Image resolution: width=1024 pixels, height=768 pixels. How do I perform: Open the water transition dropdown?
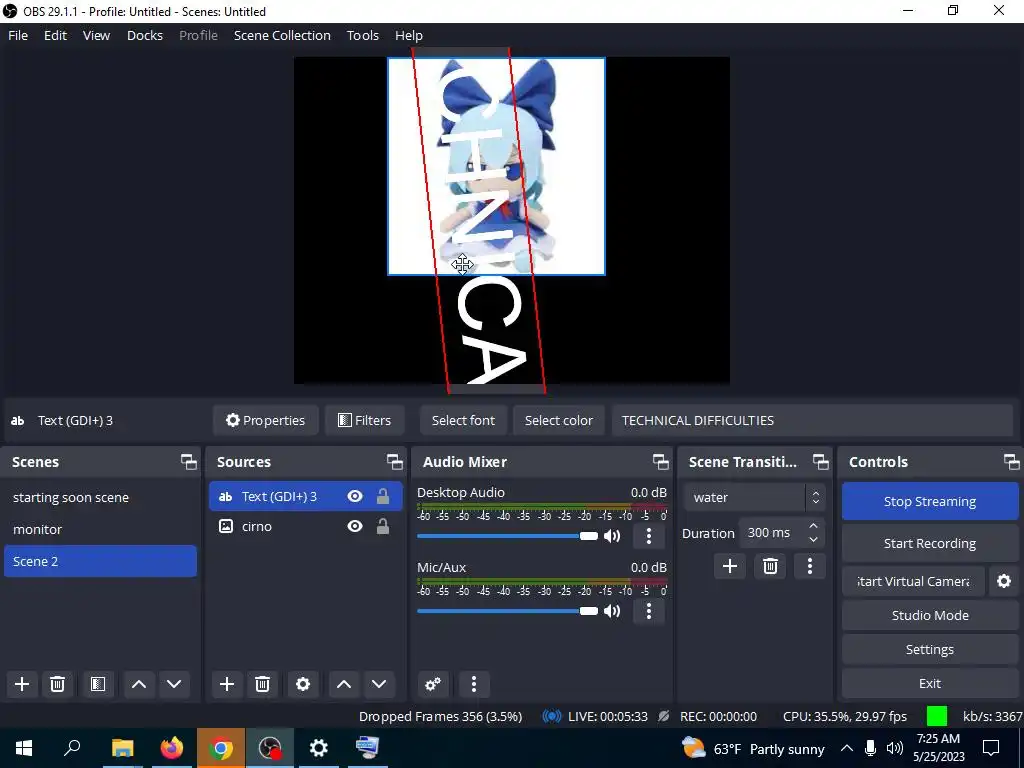[x=754, y=498]
